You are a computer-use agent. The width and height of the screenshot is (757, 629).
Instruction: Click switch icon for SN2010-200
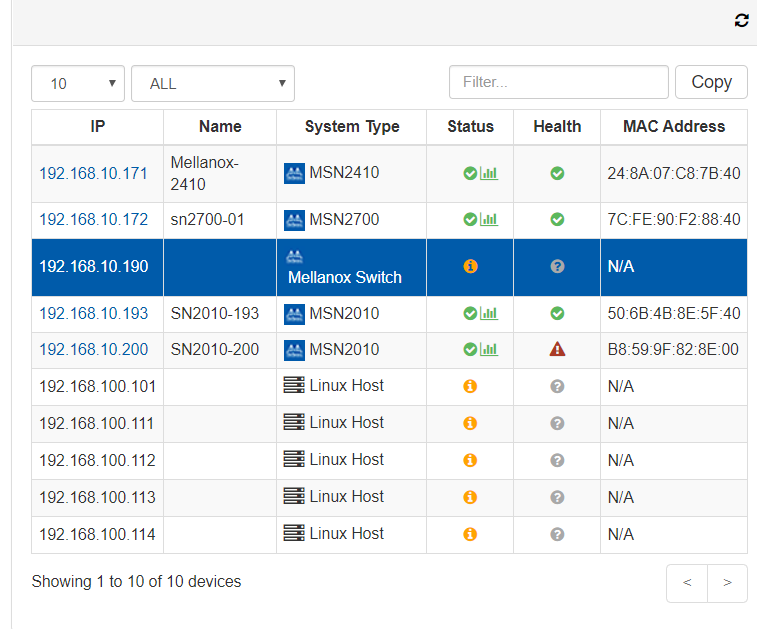[x=294, y=350]
